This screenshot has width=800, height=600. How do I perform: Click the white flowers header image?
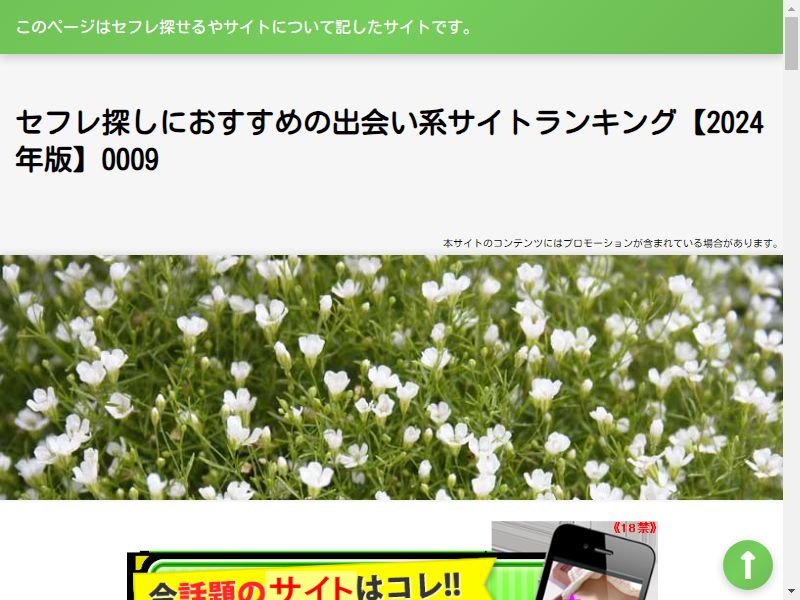click(391, 377)
